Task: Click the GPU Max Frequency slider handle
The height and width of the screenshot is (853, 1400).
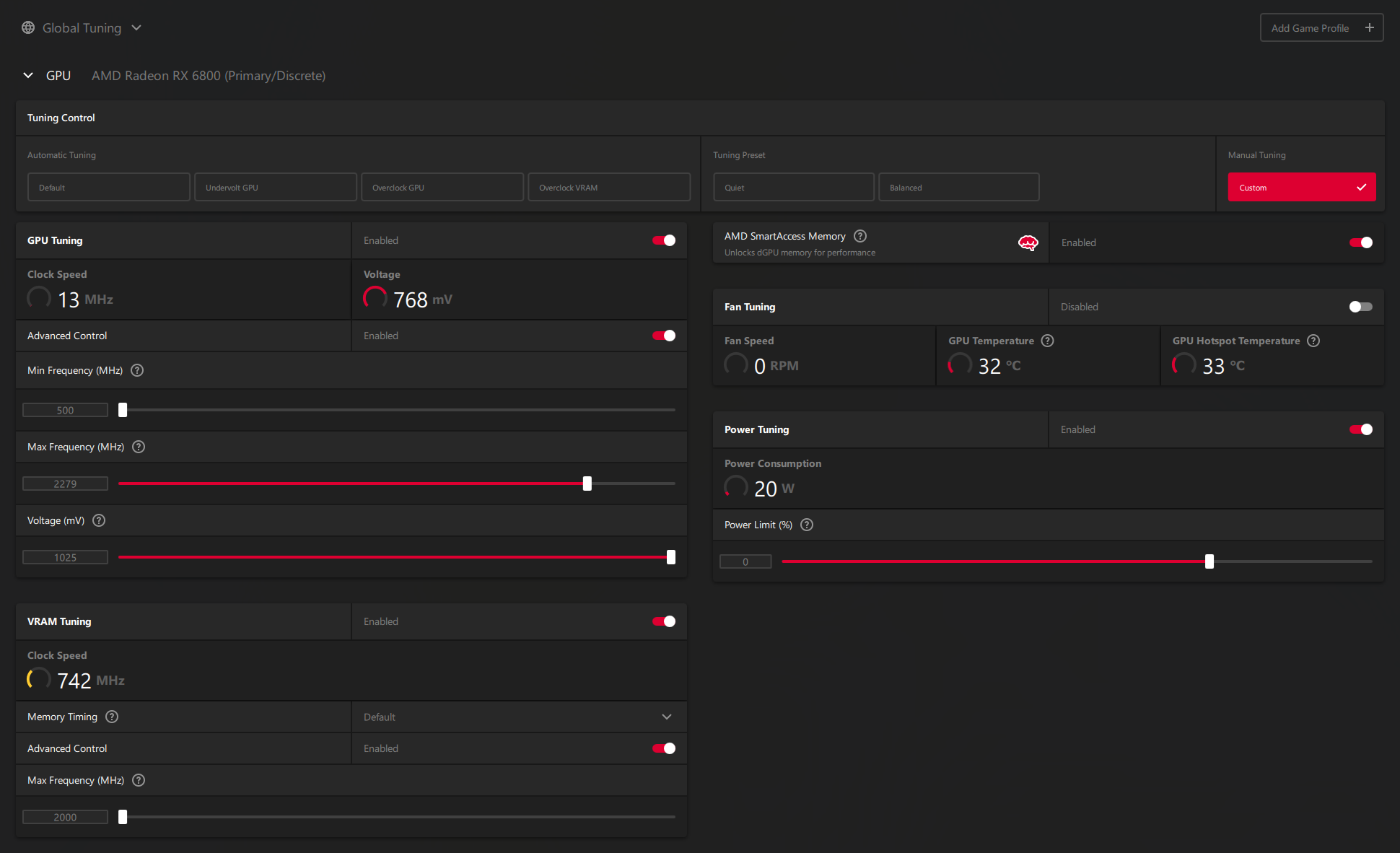Action: click(x=587, y=484)
